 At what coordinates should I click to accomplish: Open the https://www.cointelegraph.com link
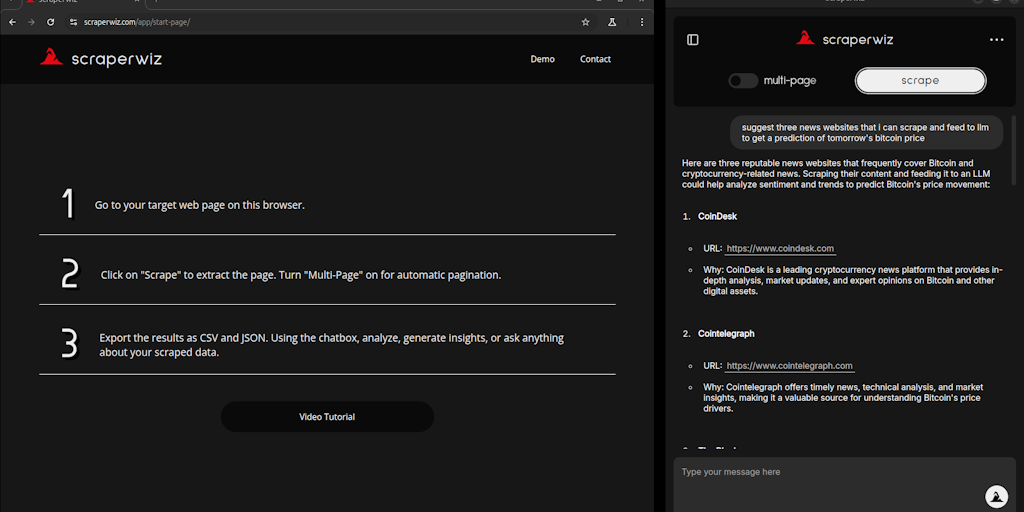pos(790,366)
